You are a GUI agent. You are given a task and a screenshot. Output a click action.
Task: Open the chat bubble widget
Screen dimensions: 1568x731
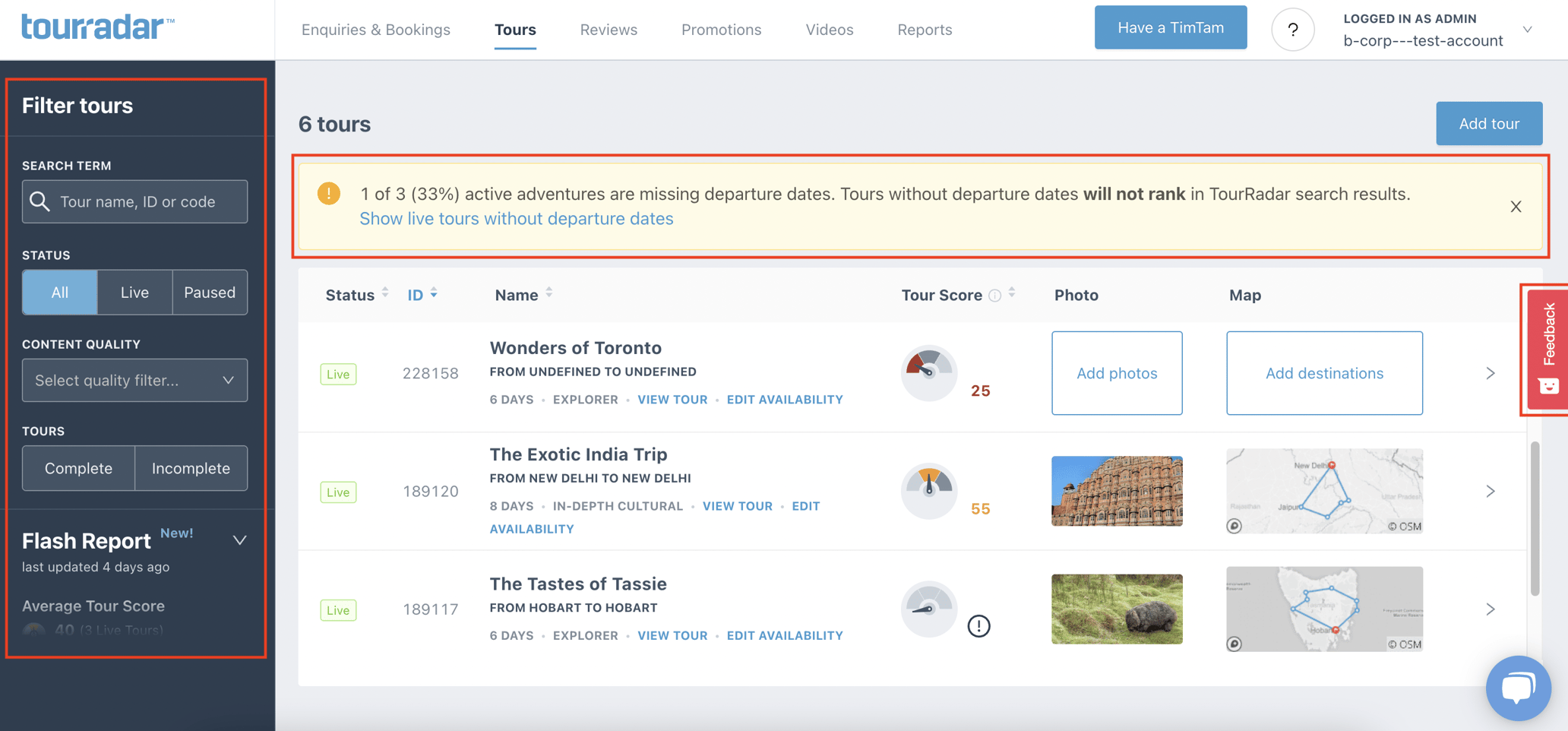coord(1517,687)
